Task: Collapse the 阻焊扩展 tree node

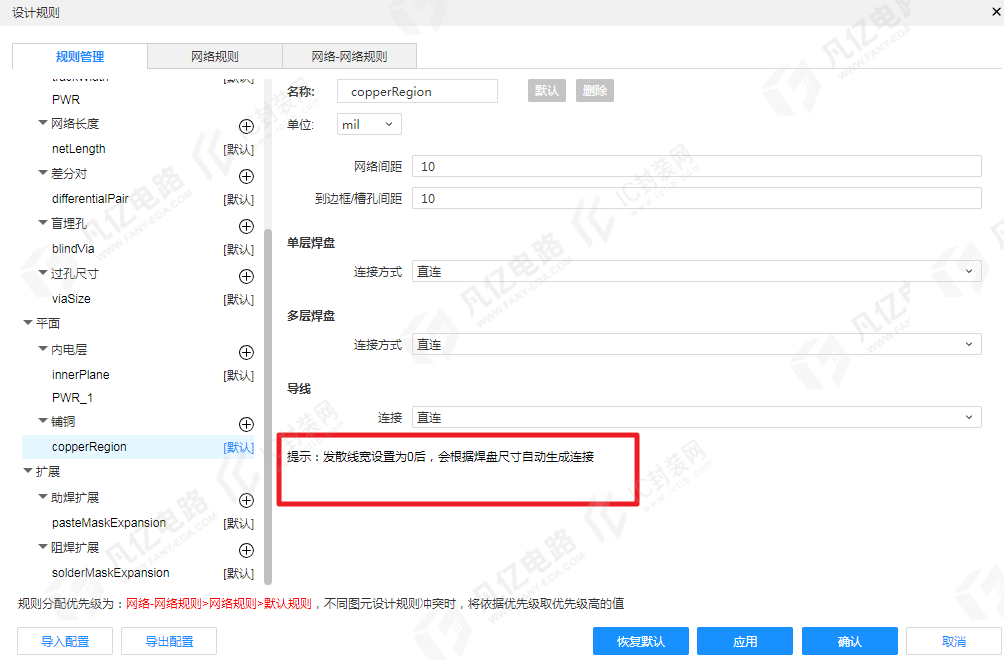Action: point(43,546)
